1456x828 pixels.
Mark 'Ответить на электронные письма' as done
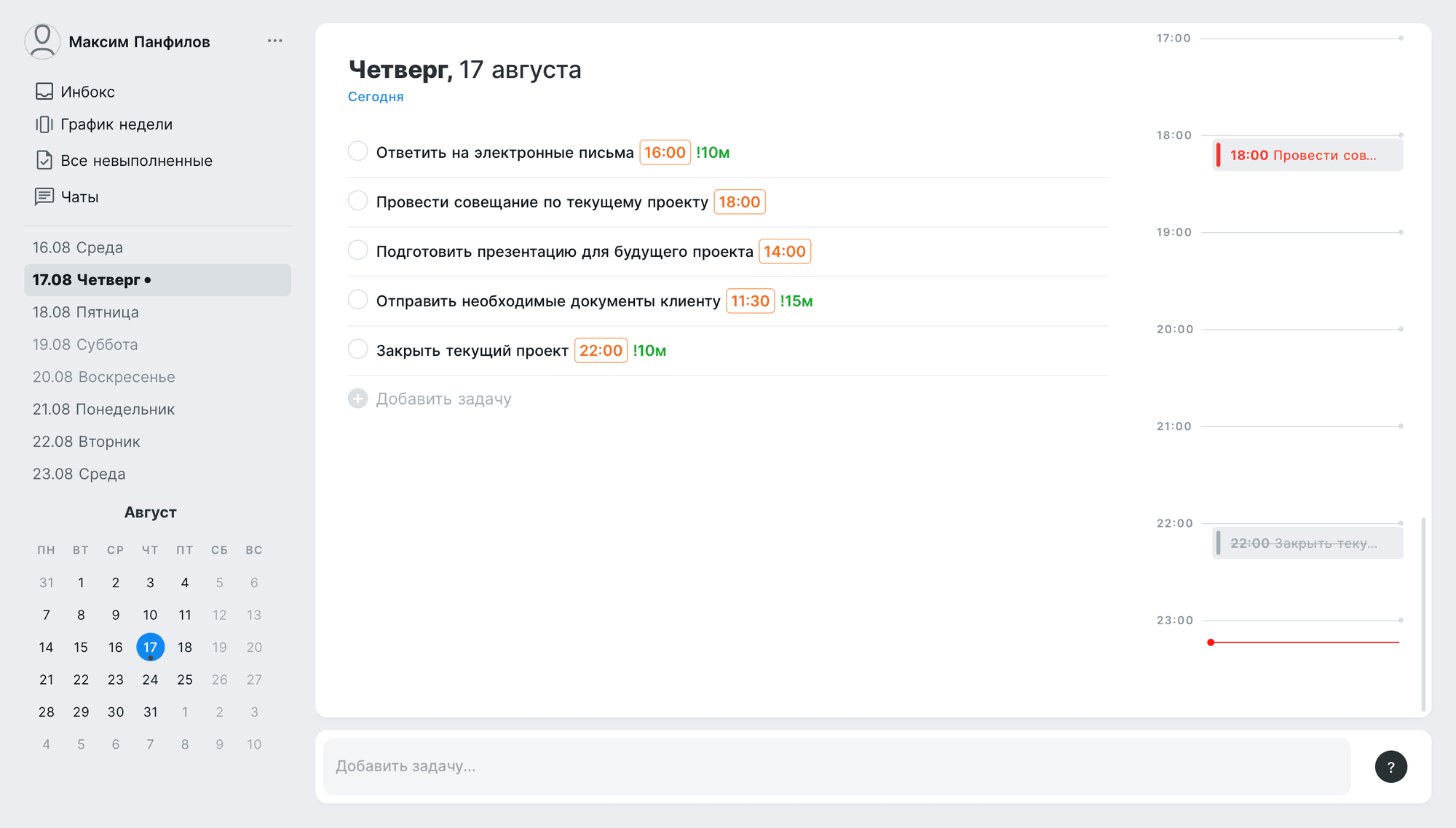click(357, 151)
